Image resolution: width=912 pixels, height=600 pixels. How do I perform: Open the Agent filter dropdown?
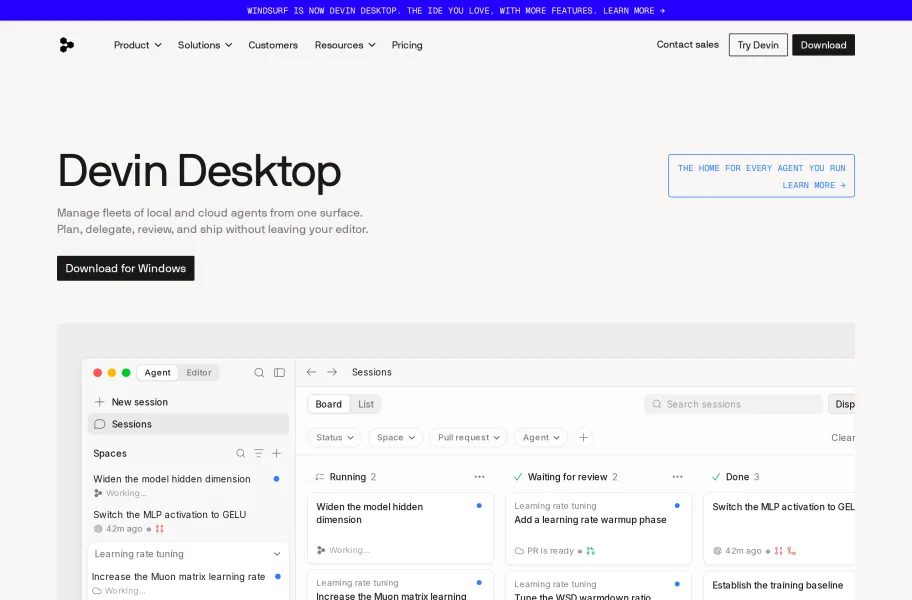(x=541, y=437)
